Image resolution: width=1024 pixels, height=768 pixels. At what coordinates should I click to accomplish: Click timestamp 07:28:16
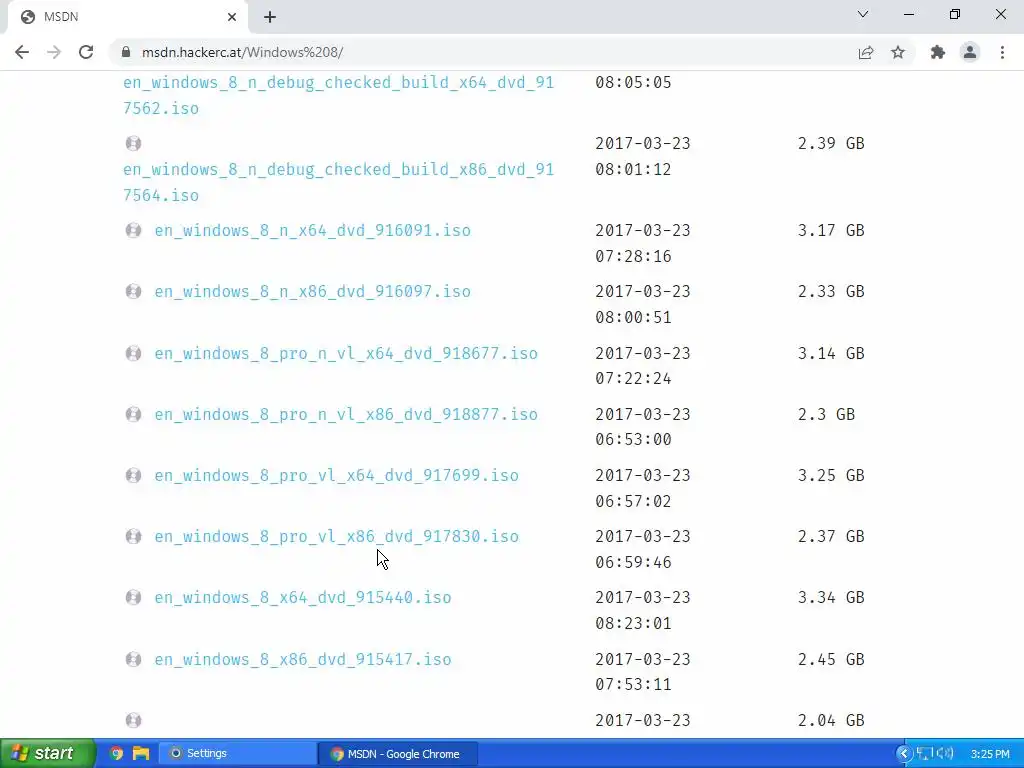633,256
